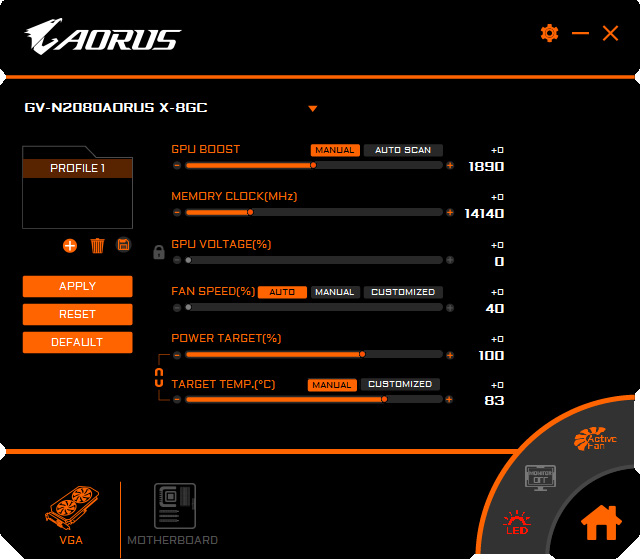Switch GPU Boost to AUTO SCAN
The image size is (640, 559).
point(403,150)
